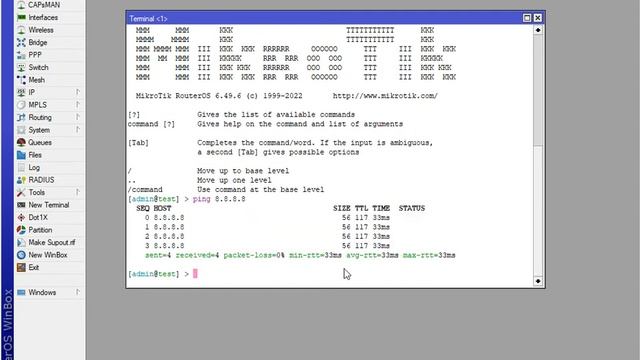Expand the IP submenu arrow

78,93
